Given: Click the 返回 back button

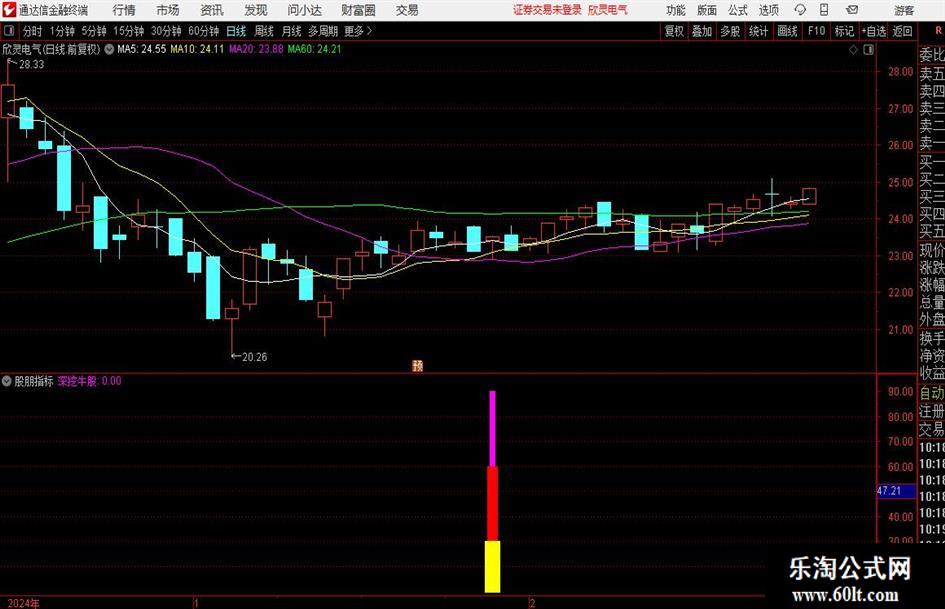Looking at the screenshot, I should click(902, 31).
